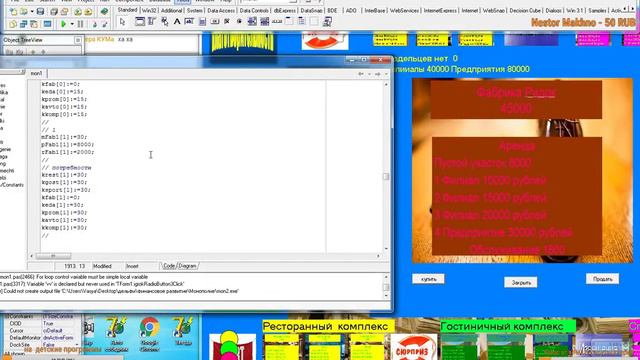Screen dimensions: 640x360
Task: Click the green Run button
Action: pyautogui.click(x=63, y=24)
